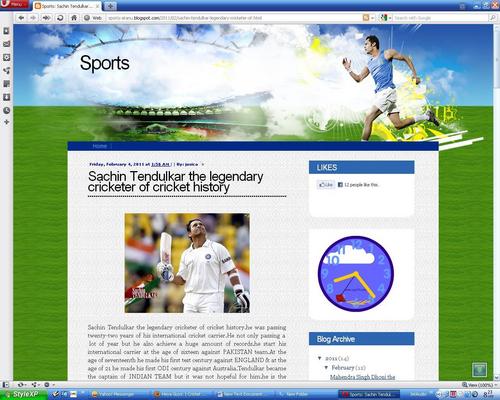The height and width of the screenshot is (400, 500).
Task: Collapse the February archive arrow
Action: point(326,367)
